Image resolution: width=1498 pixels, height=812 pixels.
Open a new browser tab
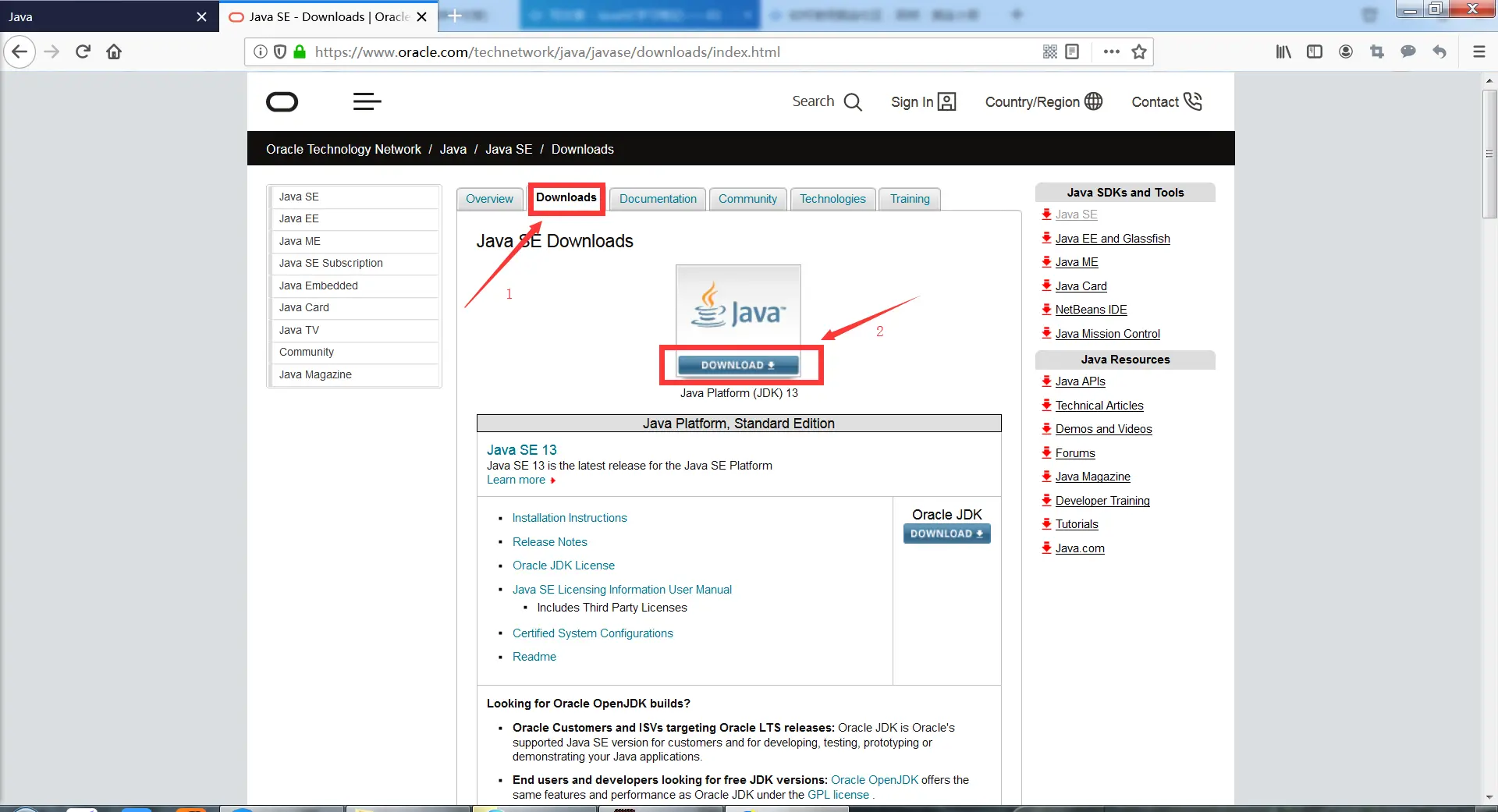coord(455,16)
